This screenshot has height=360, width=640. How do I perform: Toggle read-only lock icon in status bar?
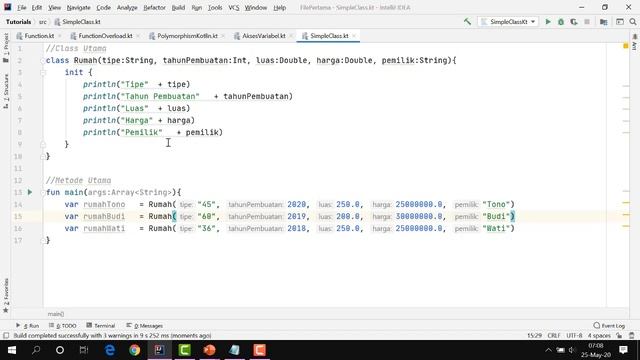tap(619, 336)
